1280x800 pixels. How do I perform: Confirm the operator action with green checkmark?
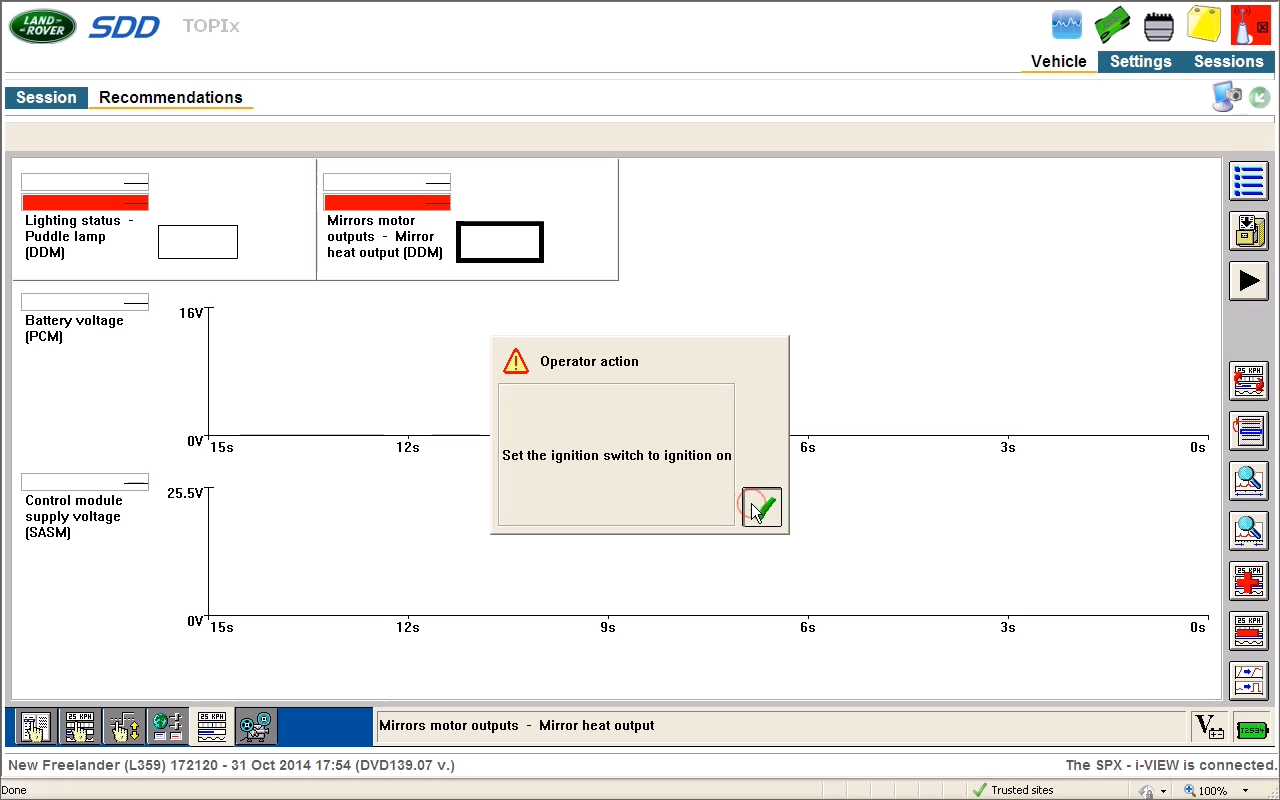click(762, 507)
